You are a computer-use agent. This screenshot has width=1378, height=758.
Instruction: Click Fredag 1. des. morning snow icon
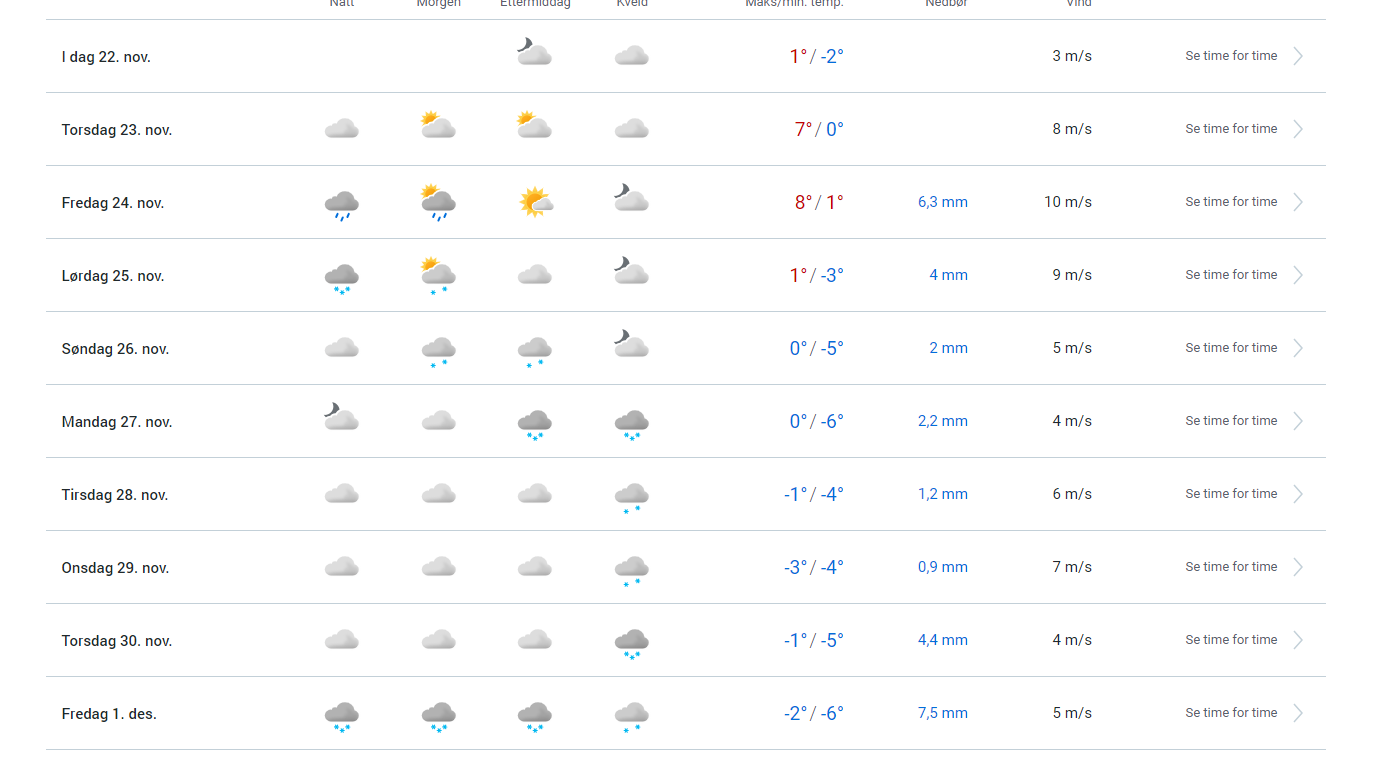point(438,716)
